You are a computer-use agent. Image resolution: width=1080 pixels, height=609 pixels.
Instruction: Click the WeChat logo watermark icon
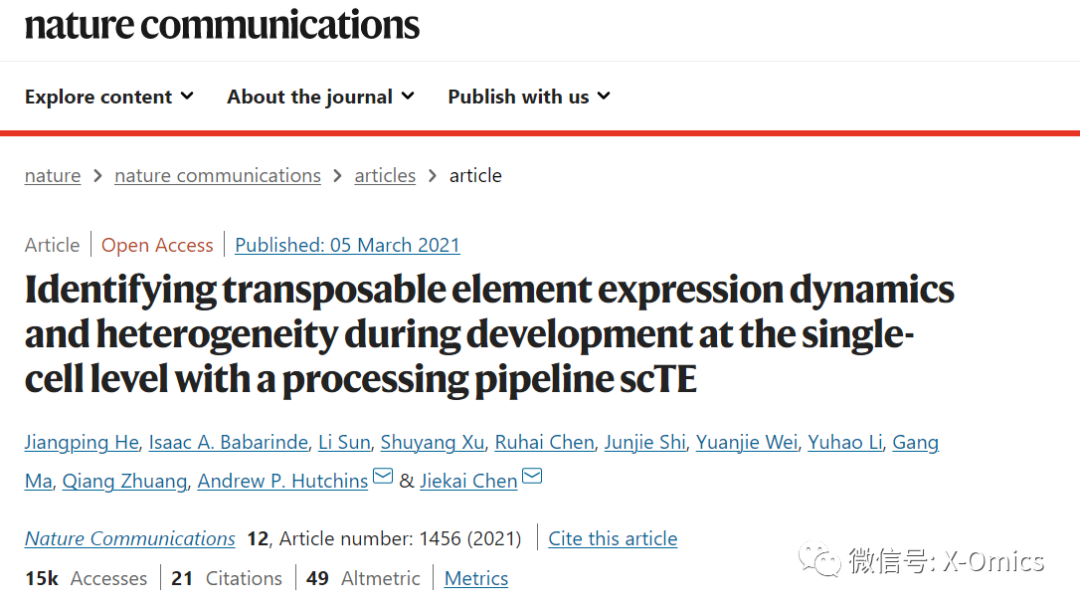tap(824, 561)
